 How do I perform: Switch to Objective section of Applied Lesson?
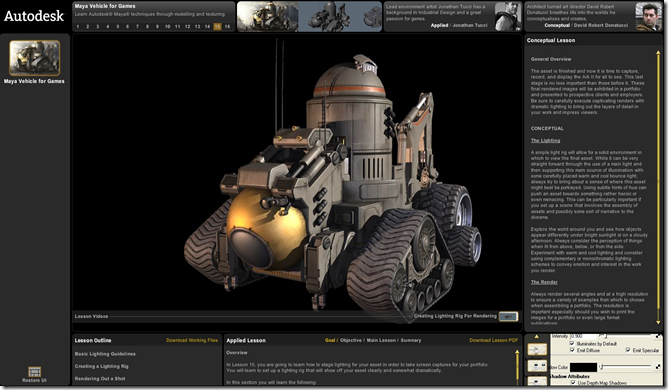(x=351, y=340)
